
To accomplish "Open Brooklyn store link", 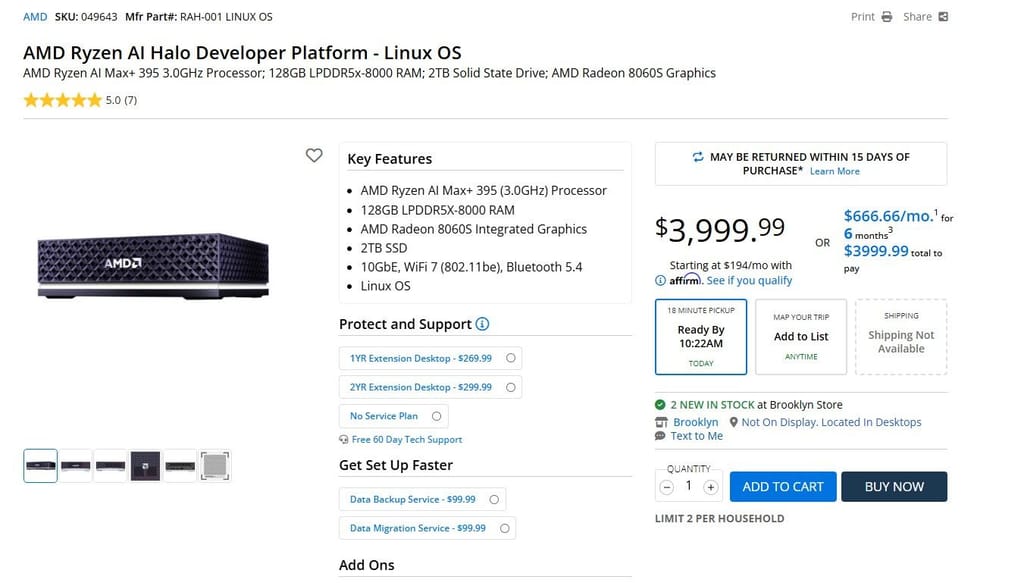I will point(696,422).
